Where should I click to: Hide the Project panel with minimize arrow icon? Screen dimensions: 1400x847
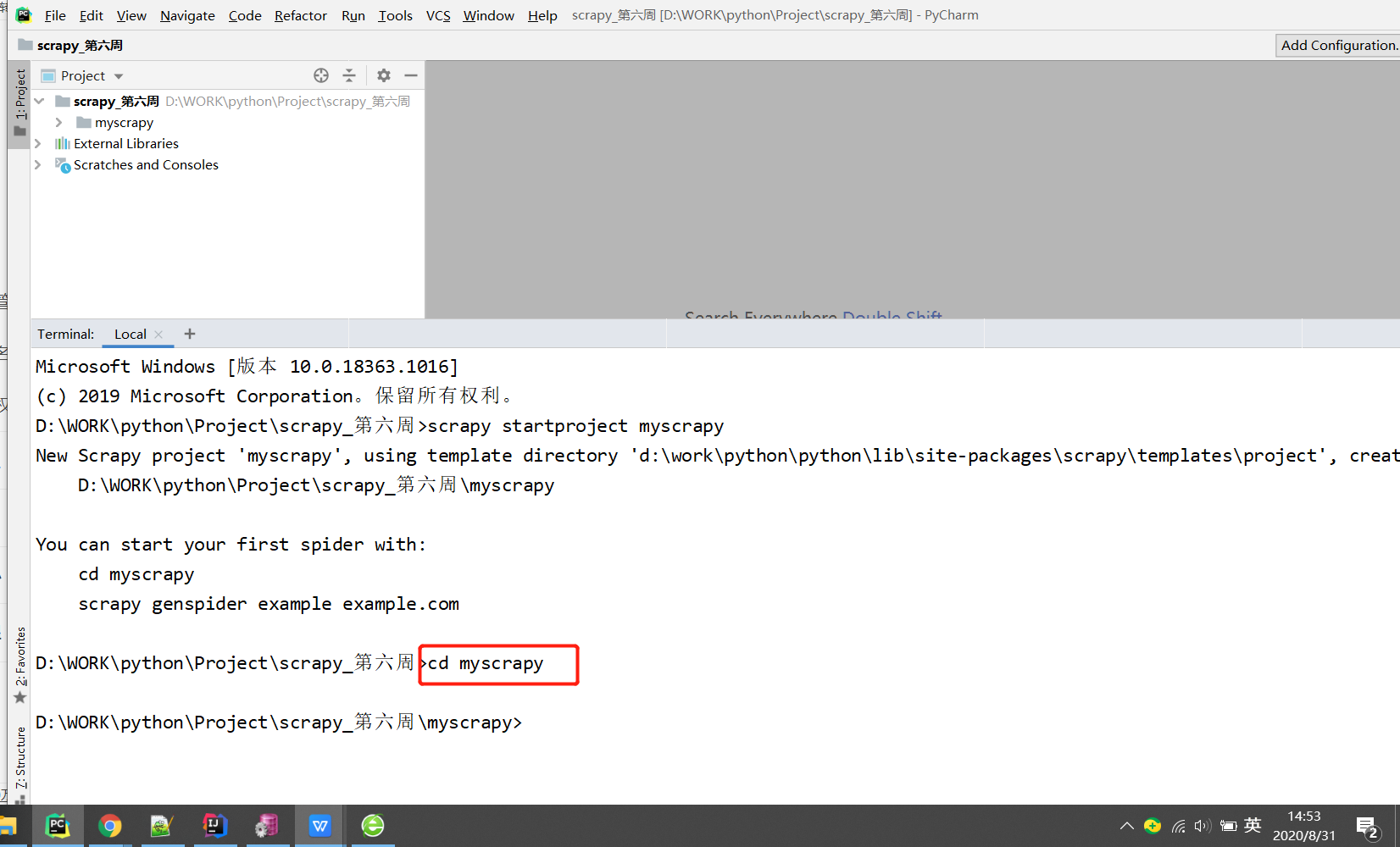pyautogui.click(x=411, y=75)
